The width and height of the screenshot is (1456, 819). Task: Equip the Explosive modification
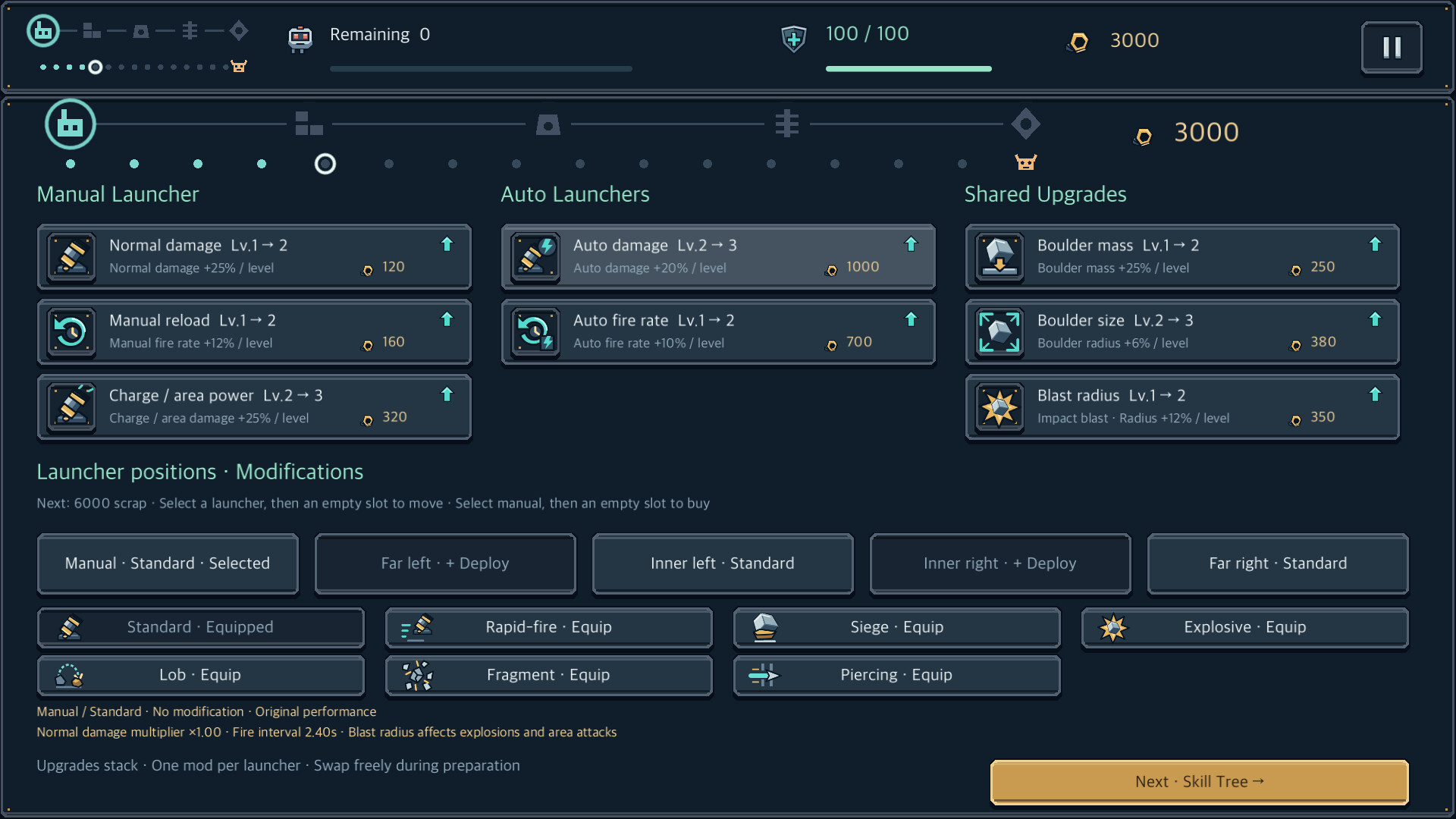1244,627
